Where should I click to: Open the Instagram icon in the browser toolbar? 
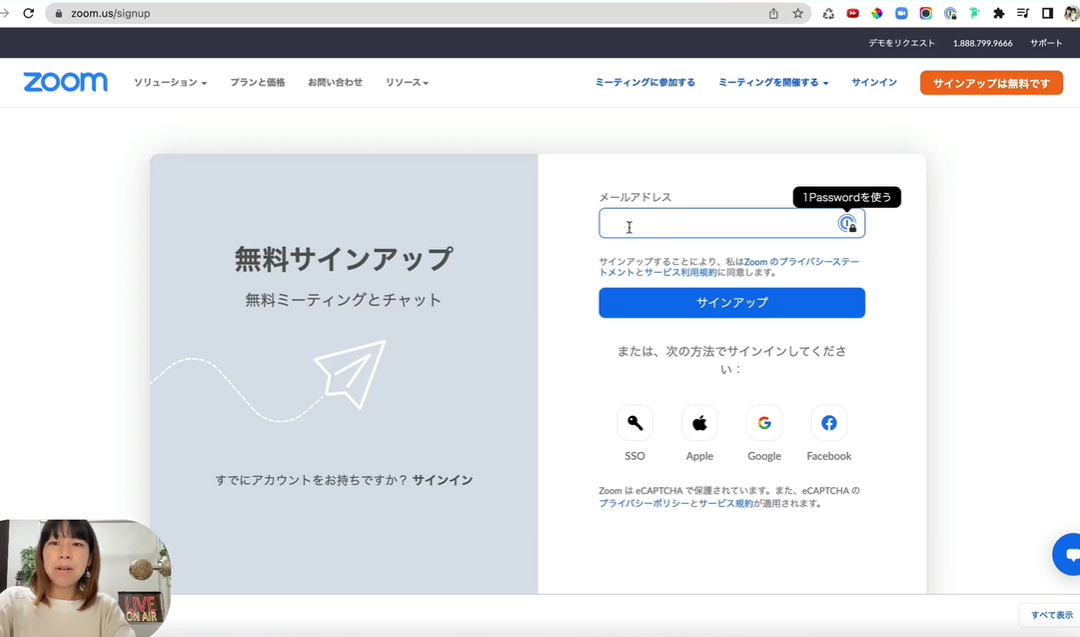pos(924,13)
